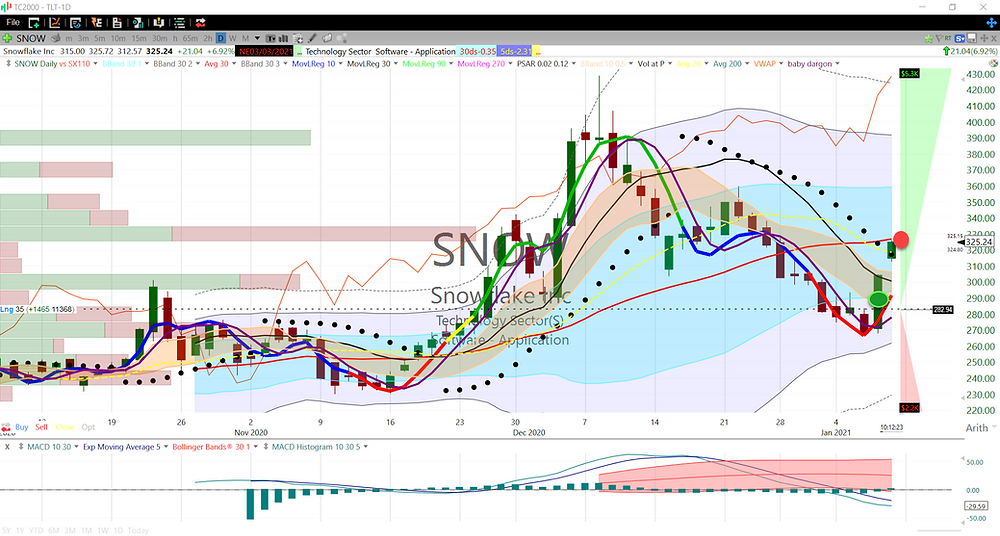Click the alerts exclamation toolbar icon
1000x536 pixels.
tap(159, 23)
